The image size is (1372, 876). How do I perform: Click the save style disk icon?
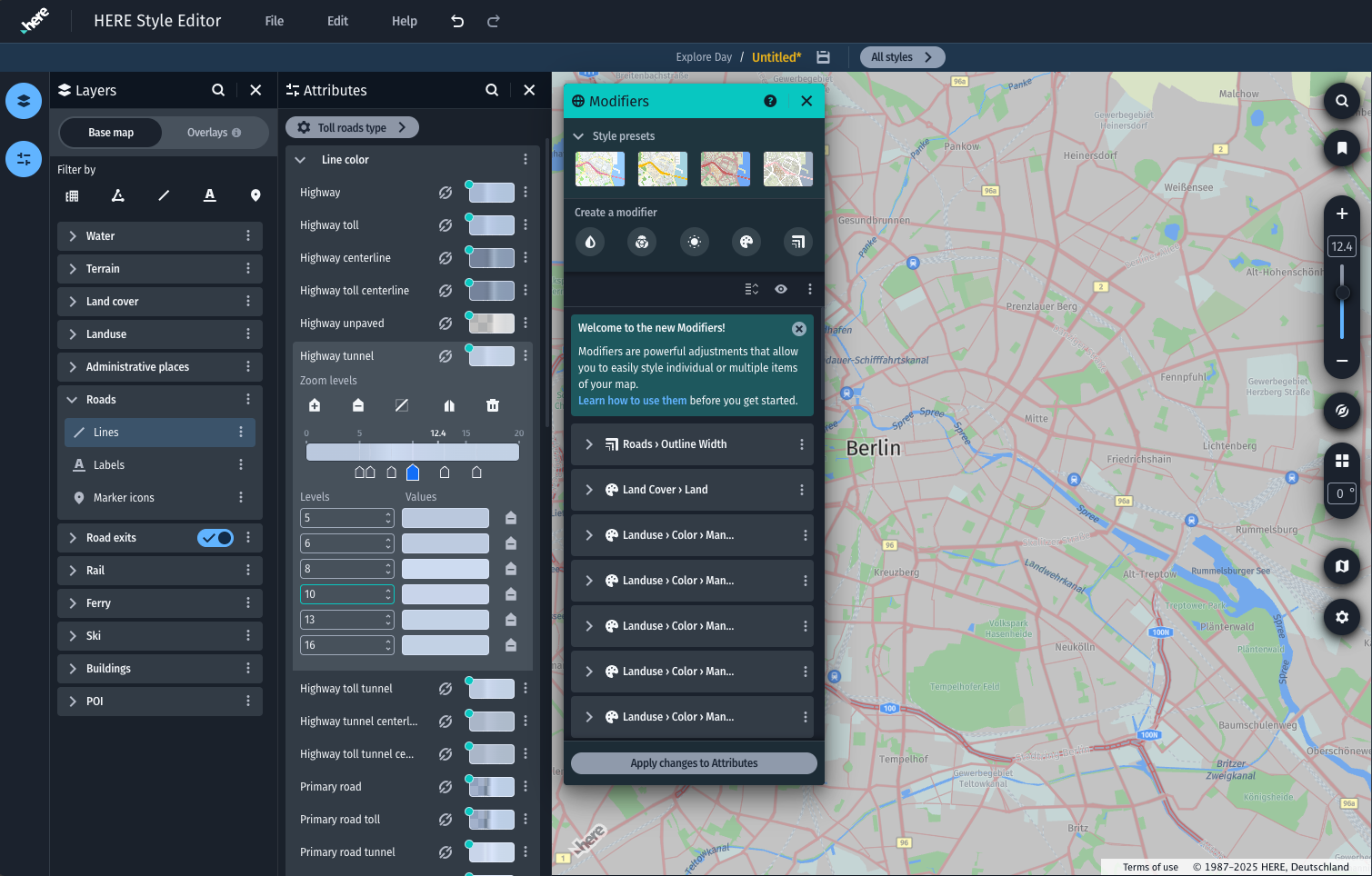[x=823, y=57]
